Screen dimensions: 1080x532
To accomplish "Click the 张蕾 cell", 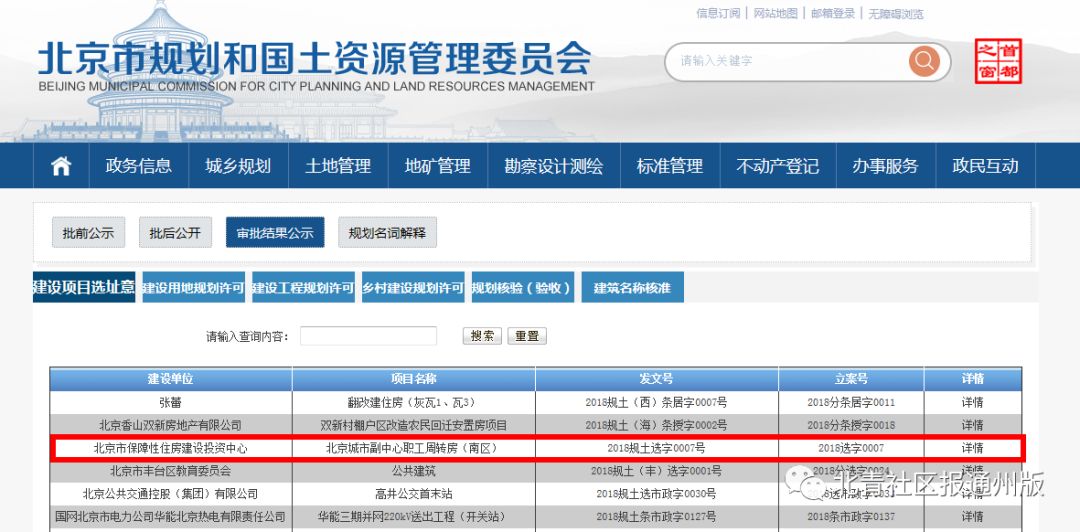I will [x=171, y=402].
